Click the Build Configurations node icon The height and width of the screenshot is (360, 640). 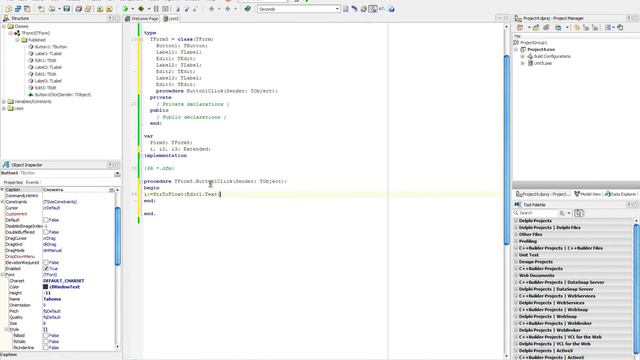(x=530, y=56)
